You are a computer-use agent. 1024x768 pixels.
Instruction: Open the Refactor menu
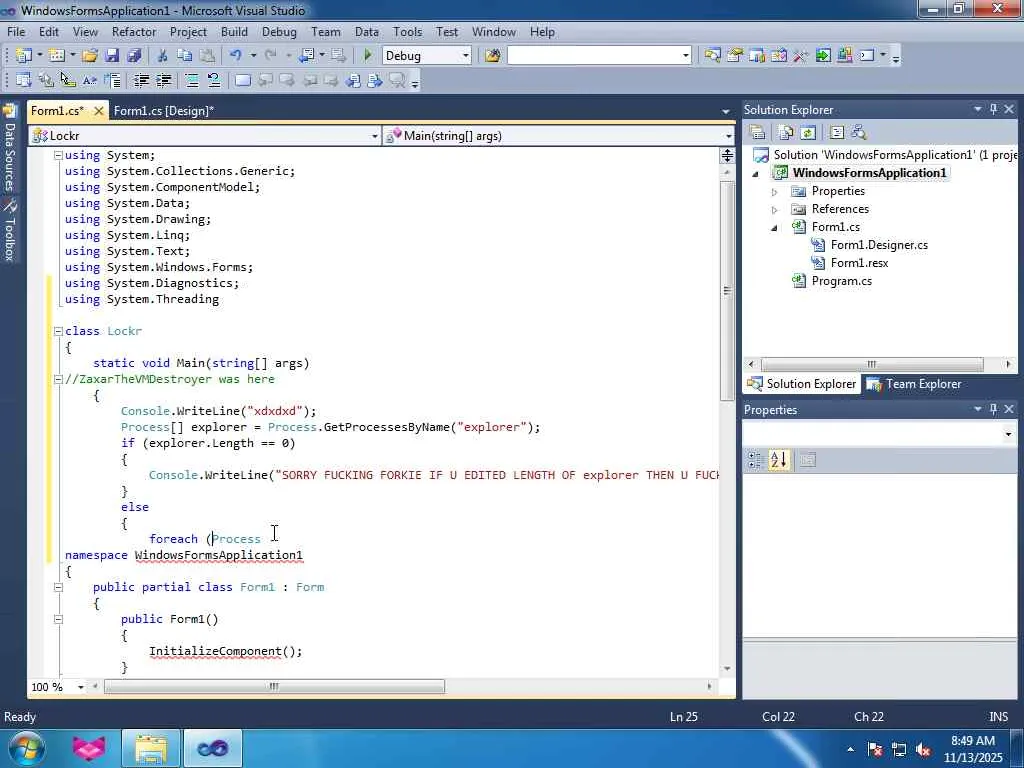(134, 31)
